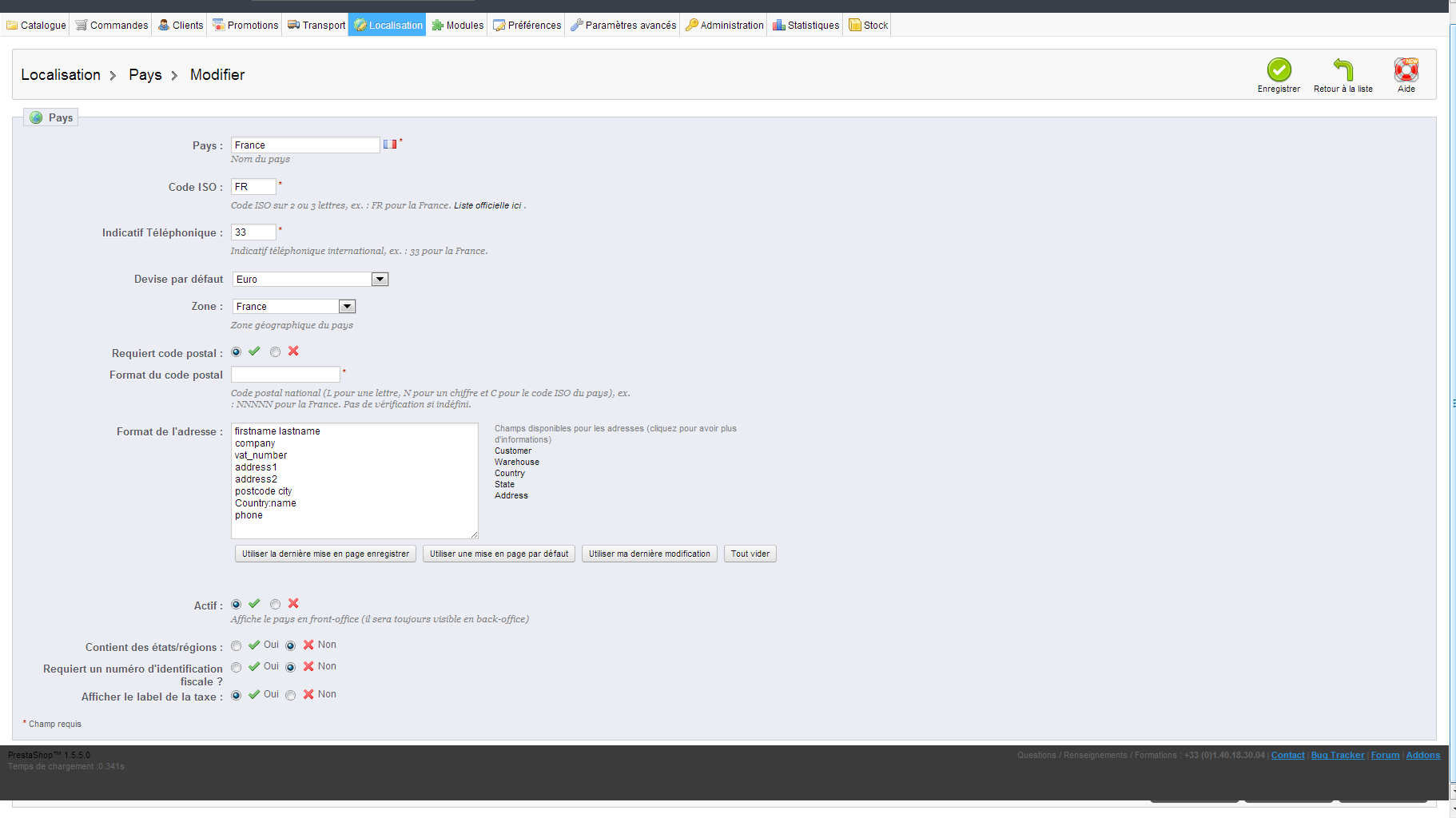This screenshot has width=1456, height=818.
Task: Open the Statistiques menu
Action: coord(806,26)
